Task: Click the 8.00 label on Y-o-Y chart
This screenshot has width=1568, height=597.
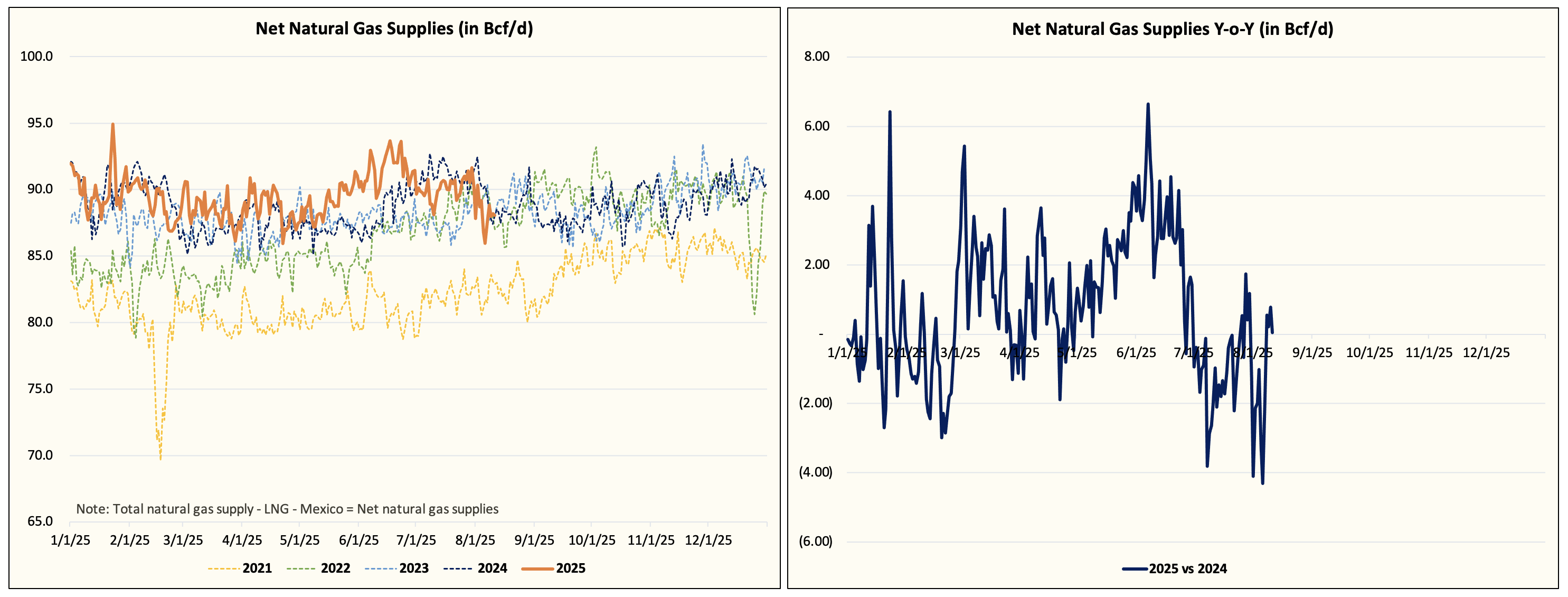Action: (x=816, y=57)
